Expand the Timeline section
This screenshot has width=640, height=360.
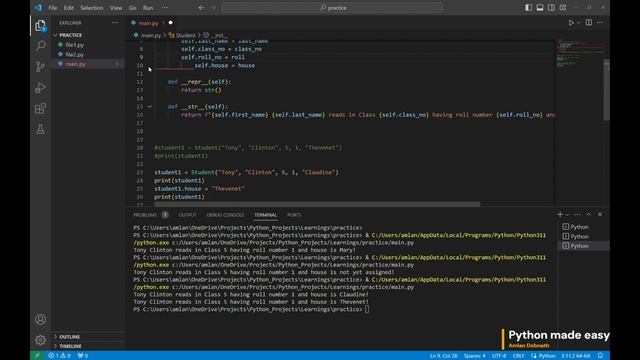click(x=70, y=346)
